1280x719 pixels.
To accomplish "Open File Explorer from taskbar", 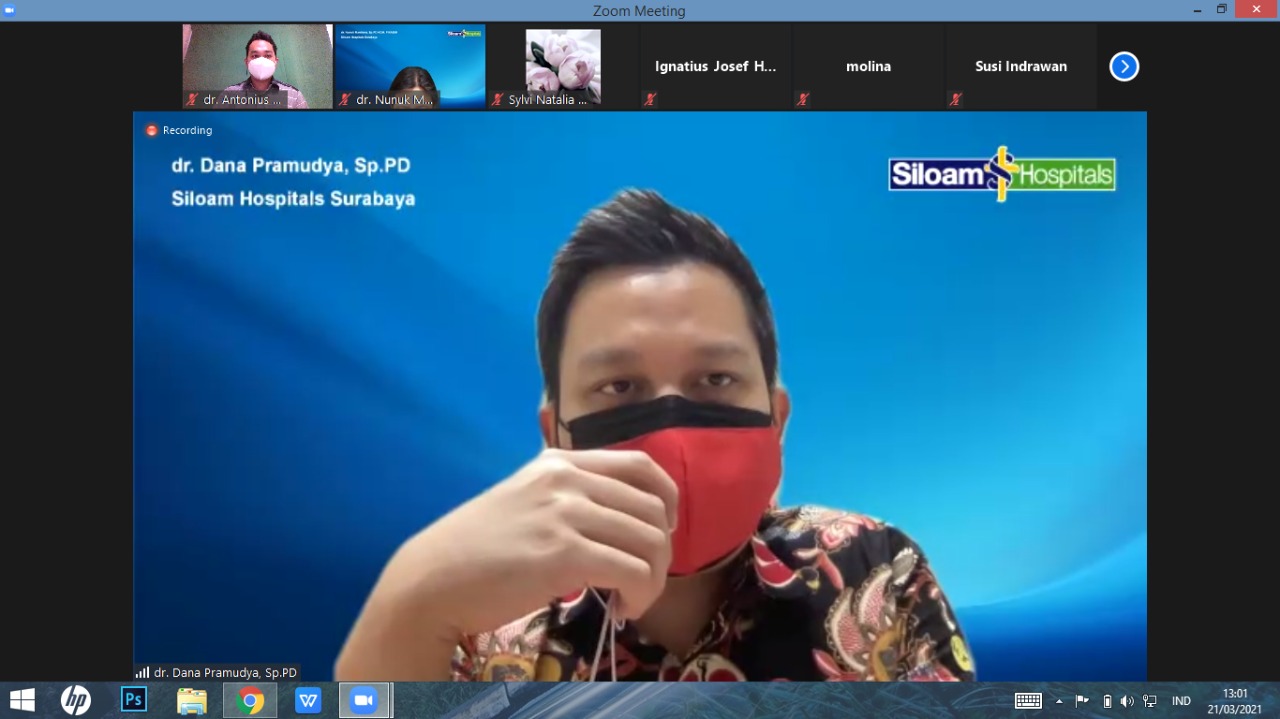I will (192, 700).
